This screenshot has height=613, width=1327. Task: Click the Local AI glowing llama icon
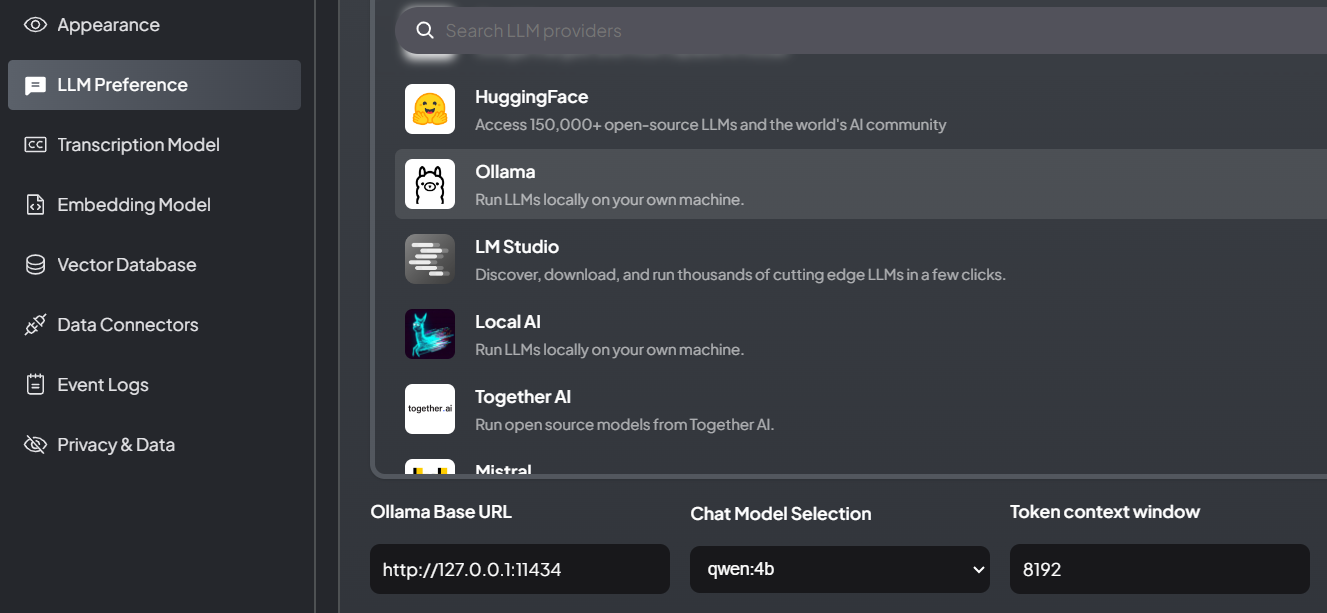tap(430, 334)
